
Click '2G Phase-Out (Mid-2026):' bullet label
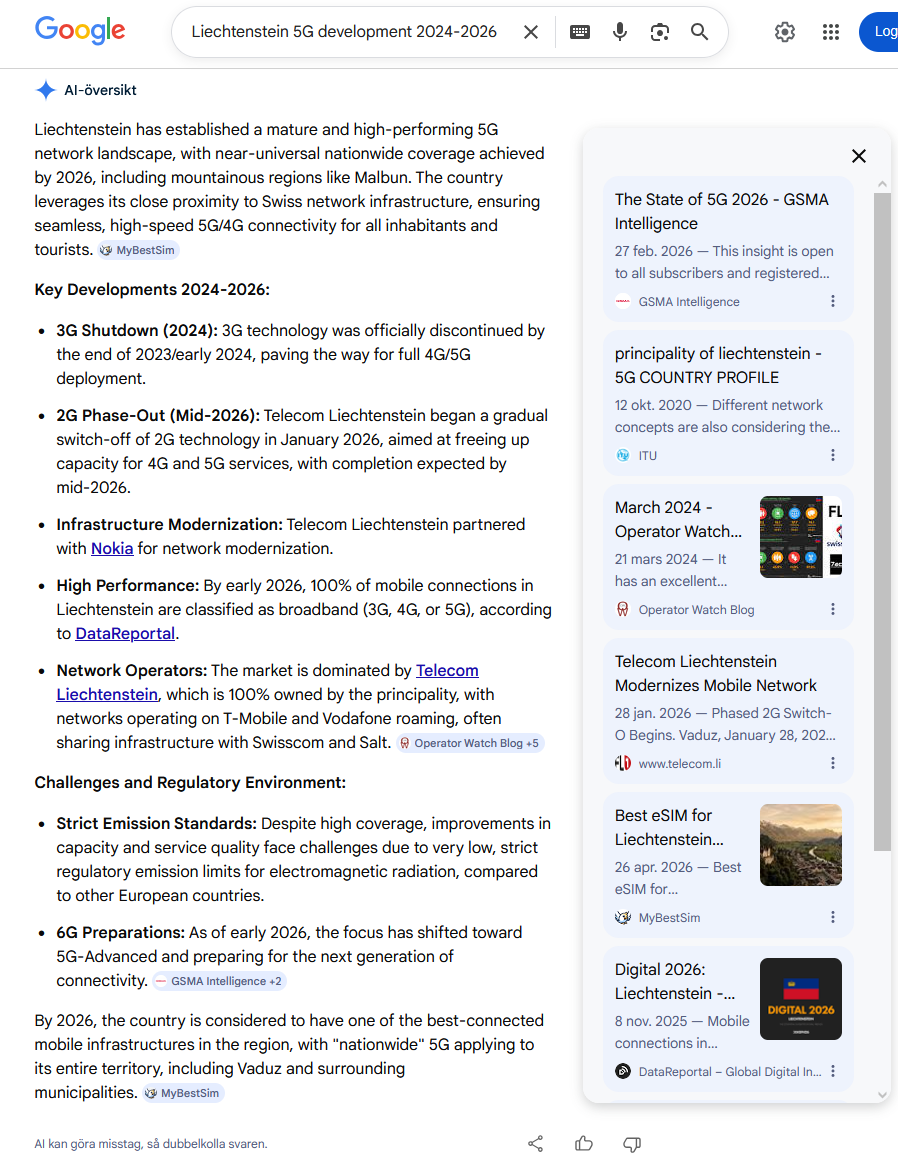158,415
